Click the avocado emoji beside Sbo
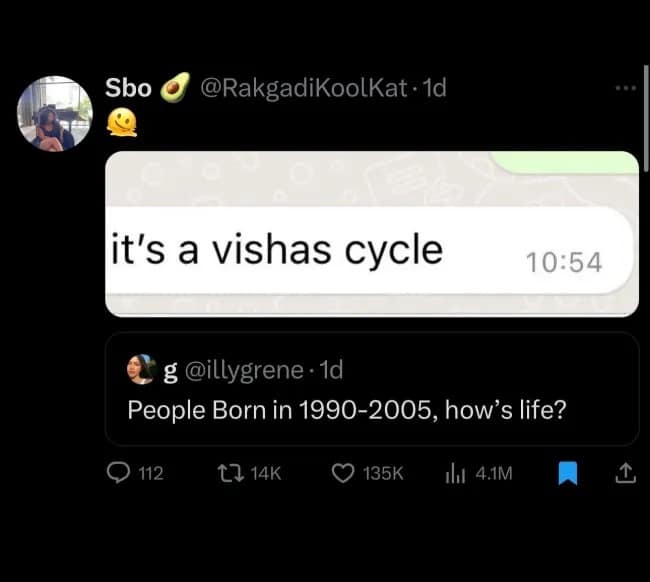Screen dimensions: 650x582 [176, 89]
